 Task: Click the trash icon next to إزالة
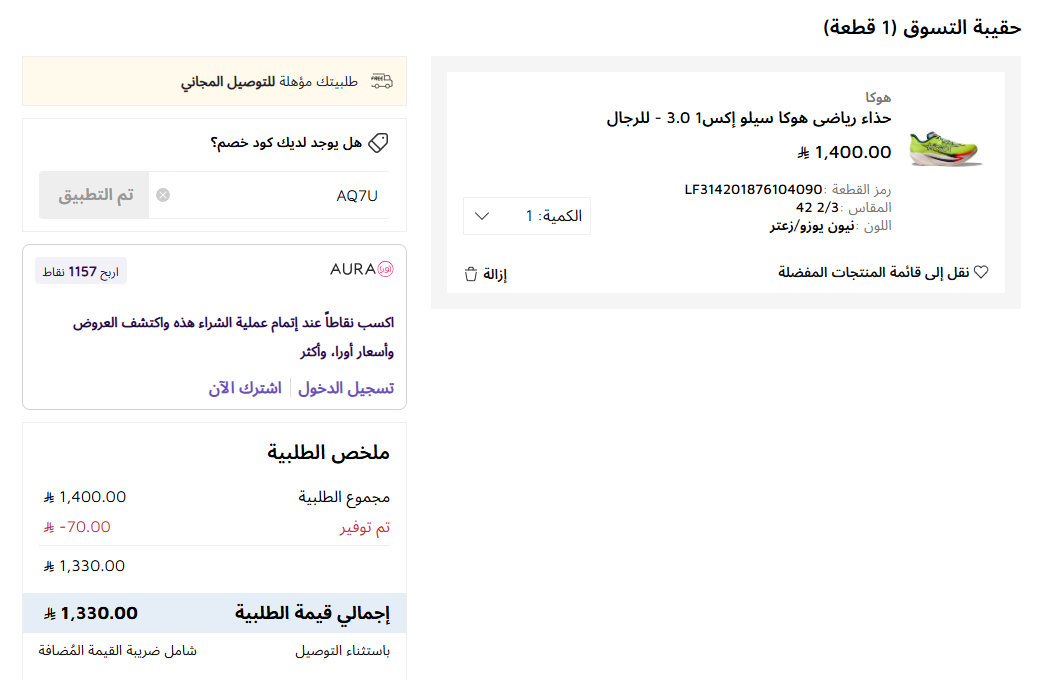[x=470, y=272]
